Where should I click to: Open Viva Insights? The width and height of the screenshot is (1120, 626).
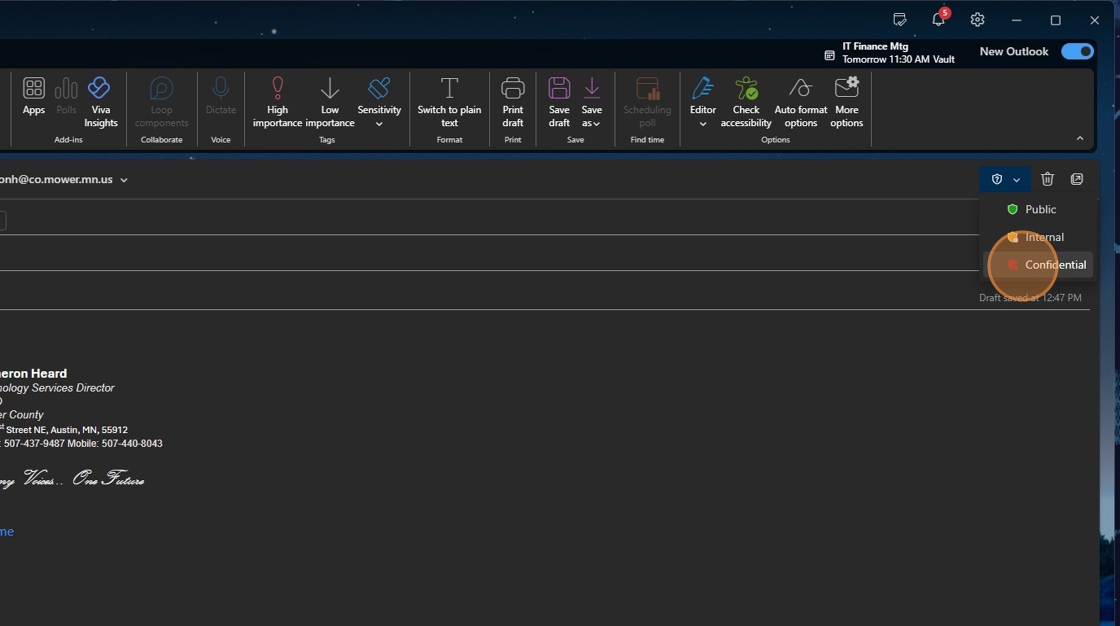click(x=100, y=103)
